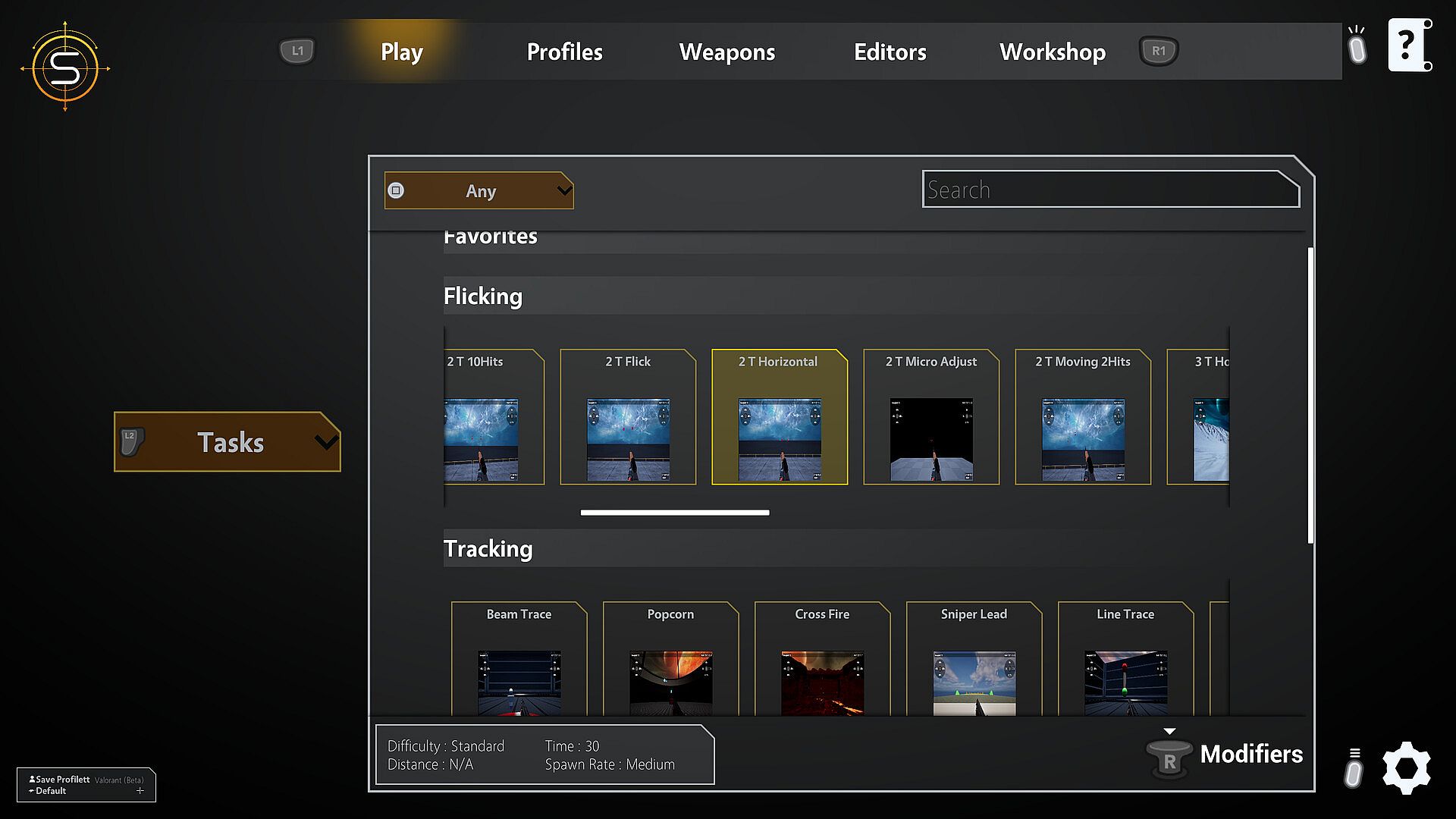Switch to the Weapons tab
This screenshot has width=1456, height=819.
click(726, 52)
